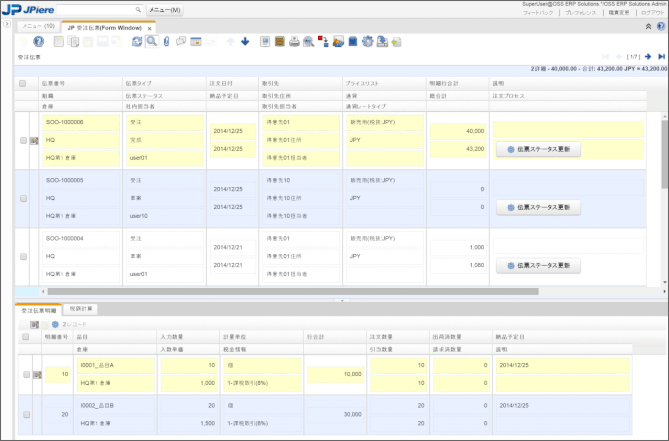669x441 pixels.
Task: Open the Chat speech-bubble tool
Action: click(x=181, y=41)
